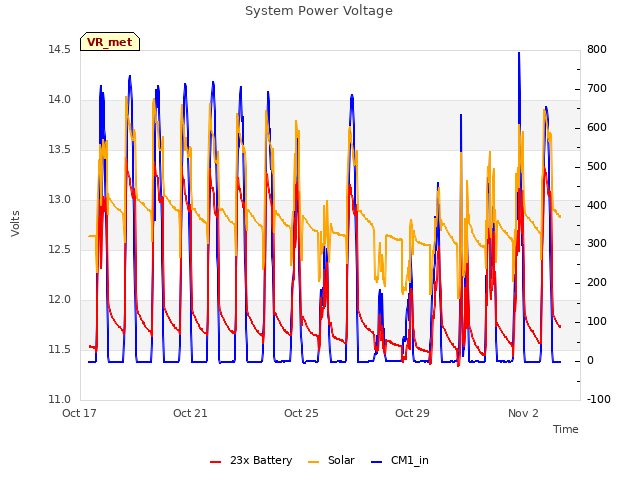Viewport: 640px width, 480px height.
Task: Click the 600 right axis value
Action: [x=597, y=127]
